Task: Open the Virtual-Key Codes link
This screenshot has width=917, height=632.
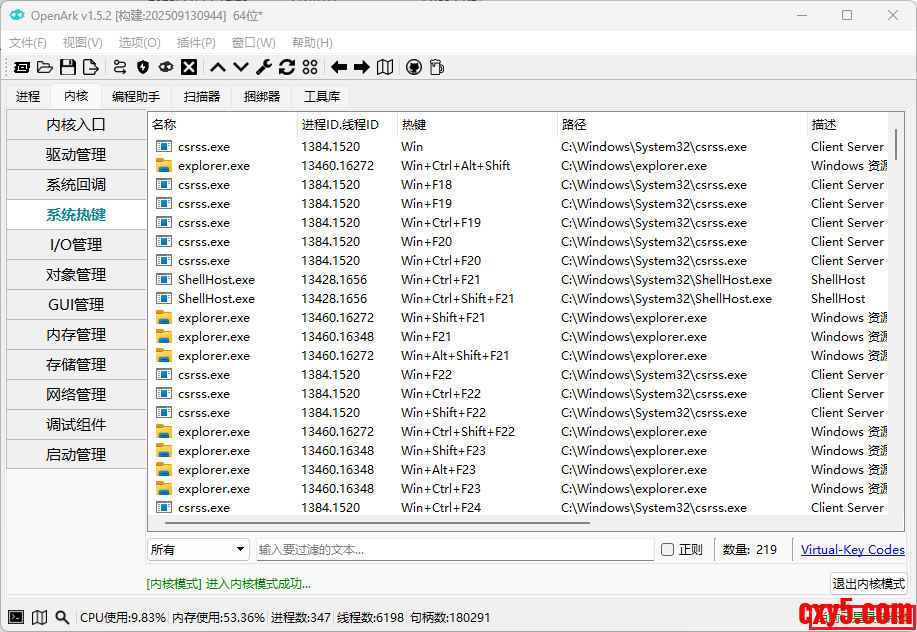Action: coord(852,549)
